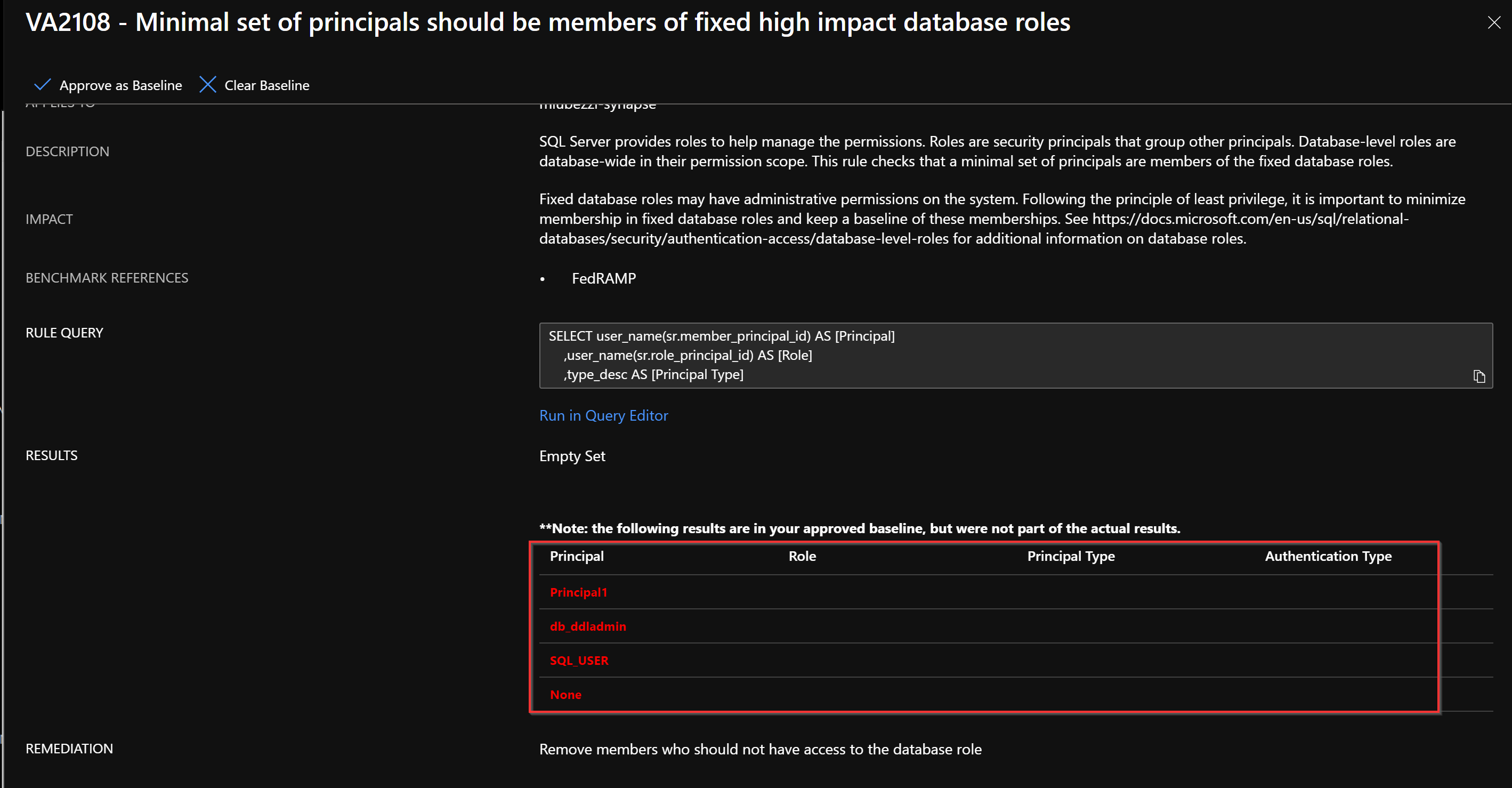The image size is (1512, 788).
Task: Open Run in Query Editor
Action: 603,416
